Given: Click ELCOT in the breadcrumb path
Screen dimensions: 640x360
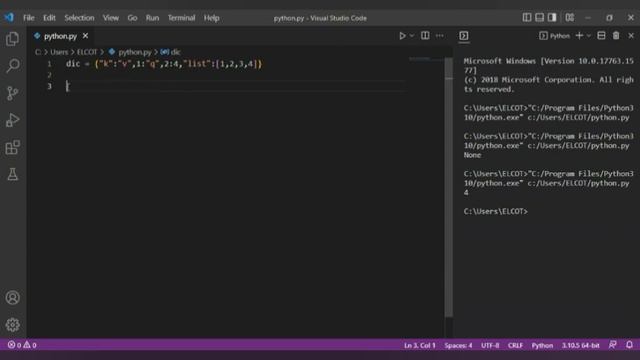Looking at the screenshot, I should point(87,52).
